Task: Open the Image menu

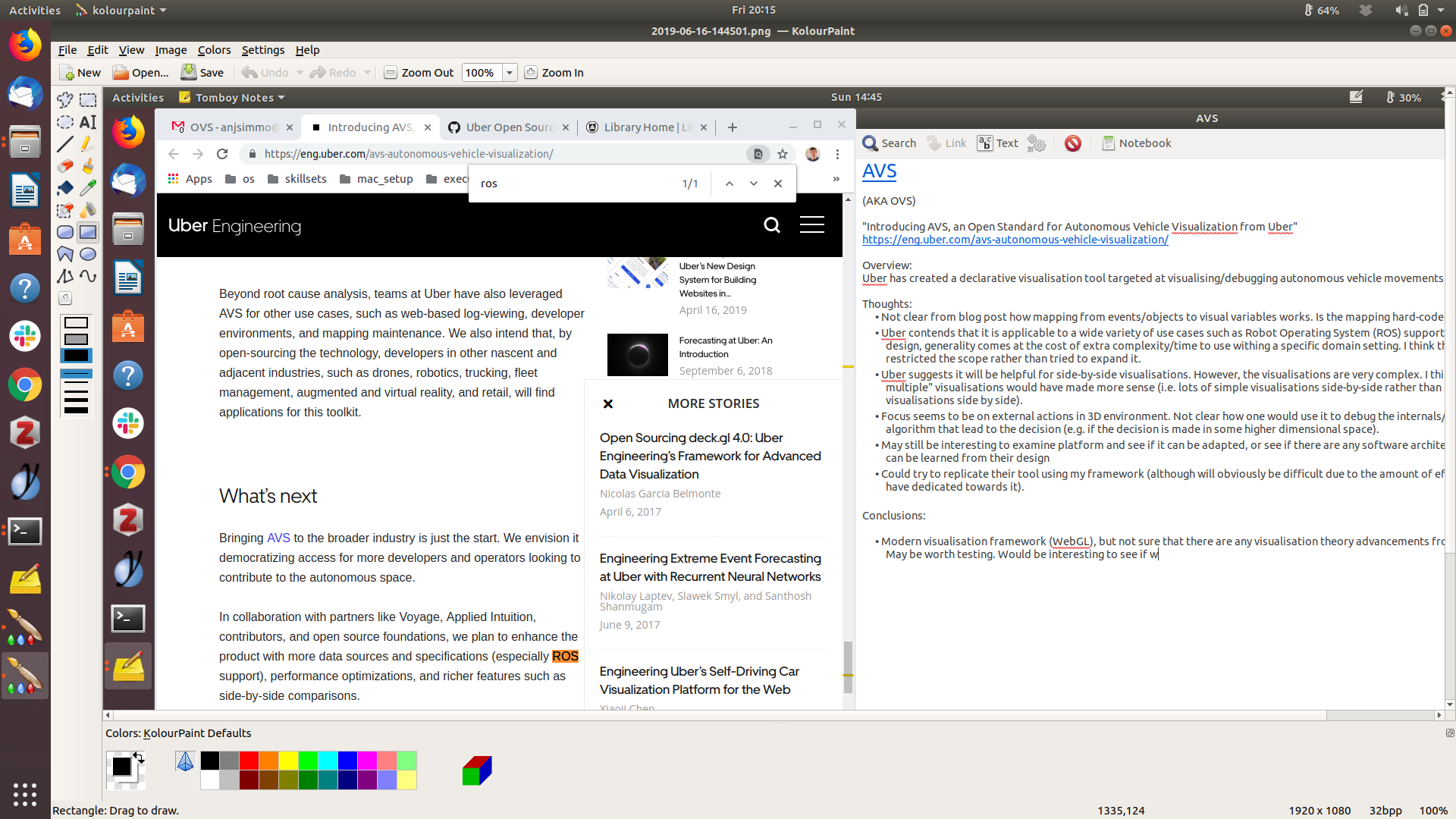Action: pyautogui.click(x=171, y=50)
